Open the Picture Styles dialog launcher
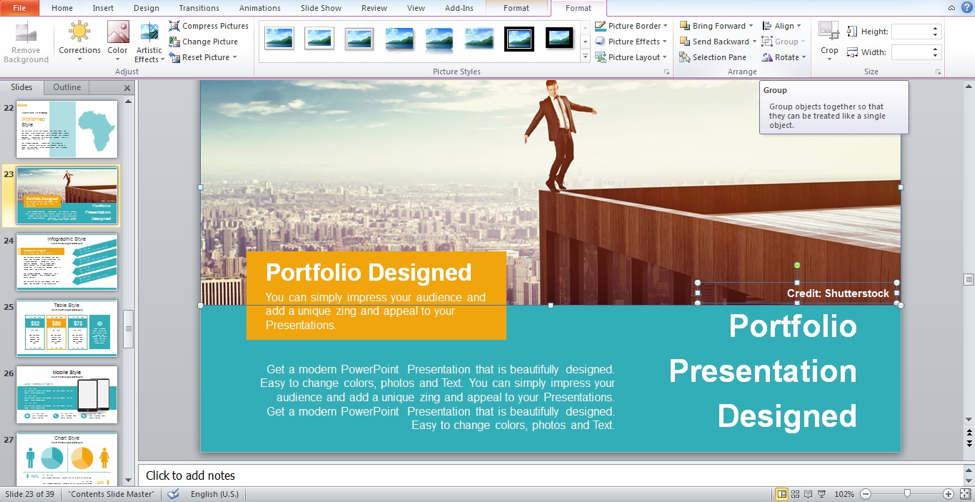The image size is (975, 502). point(667,72)
